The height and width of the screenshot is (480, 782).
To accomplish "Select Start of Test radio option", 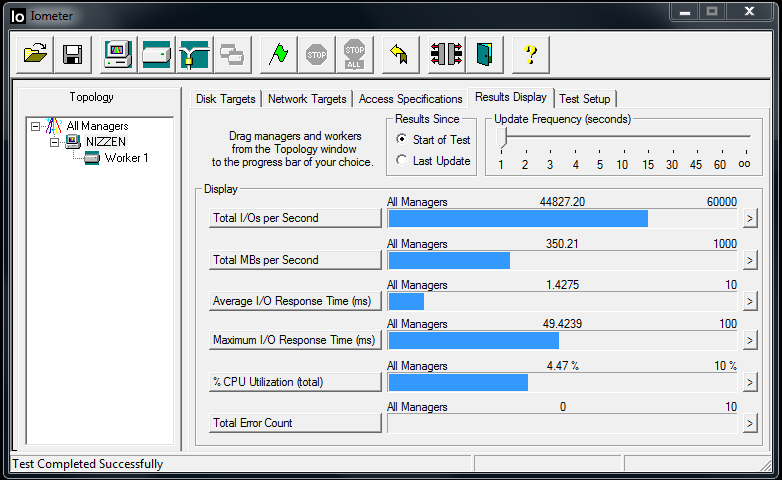I will [401, 139].
